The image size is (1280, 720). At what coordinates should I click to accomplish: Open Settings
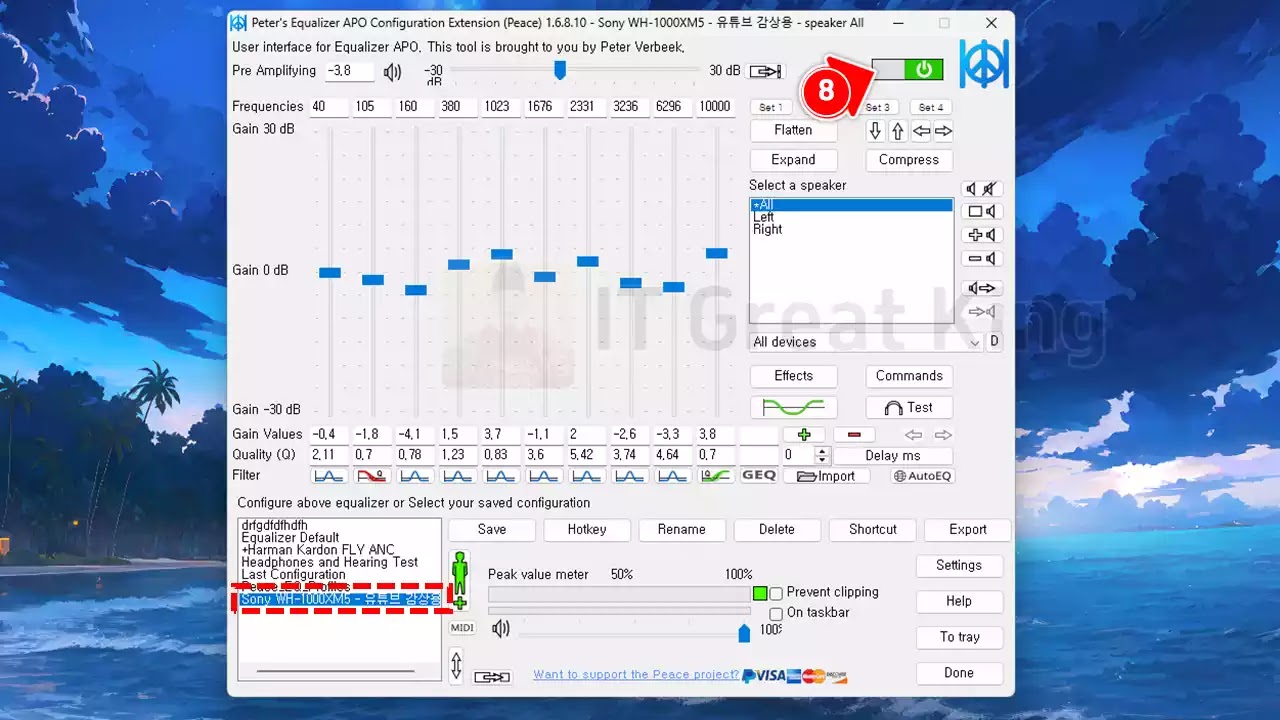pos(959,566)
